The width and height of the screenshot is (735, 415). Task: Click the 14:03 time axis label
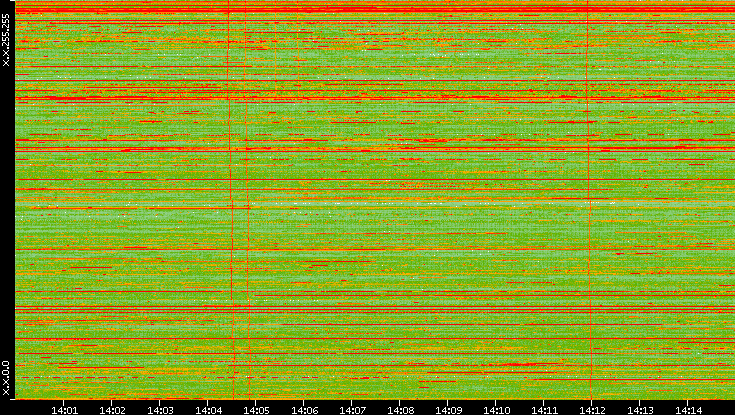point(160,410)
